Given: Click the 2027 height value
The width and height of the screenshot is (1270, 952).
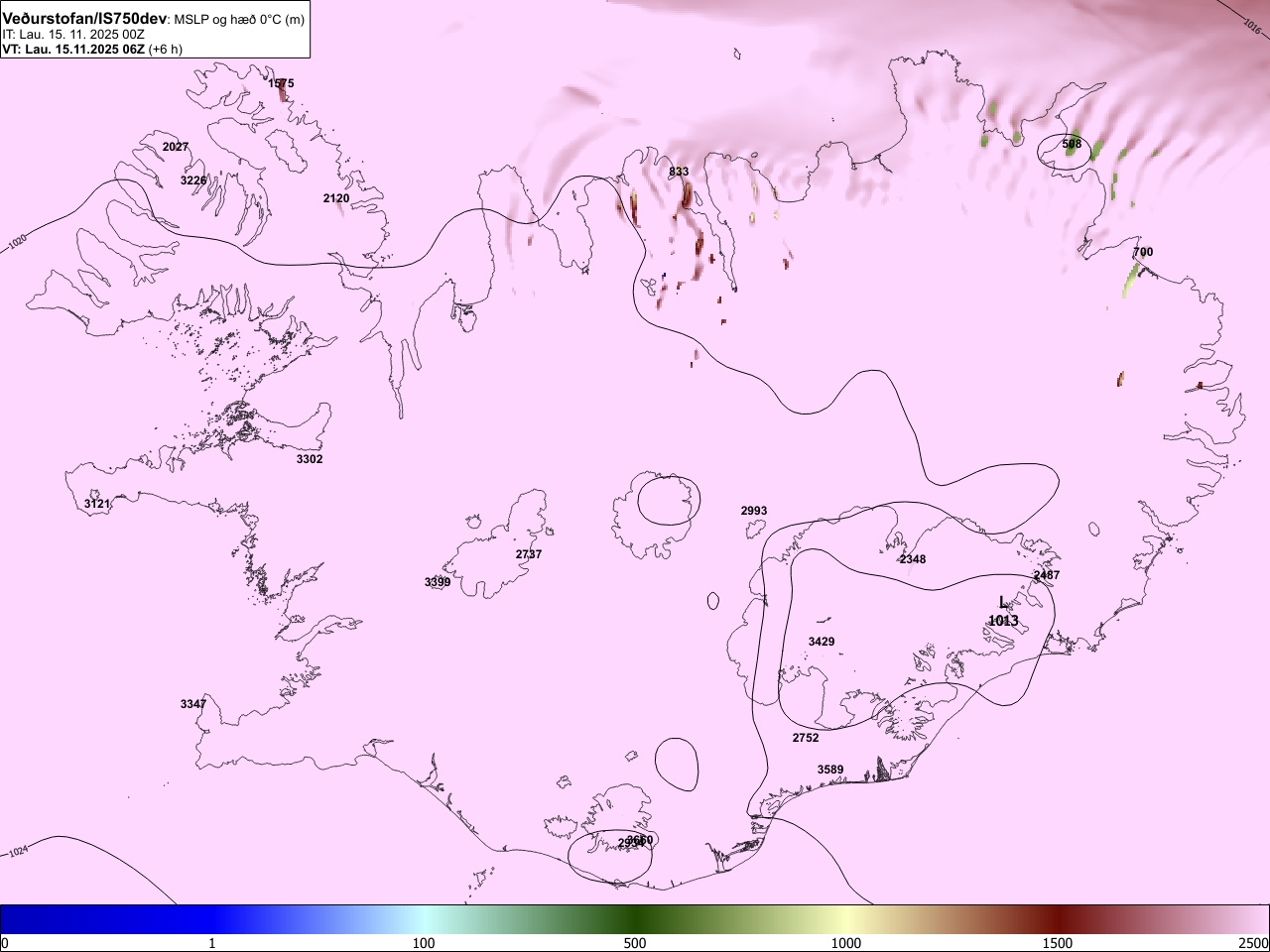Looking at the screenshot, I should point(176,147).
